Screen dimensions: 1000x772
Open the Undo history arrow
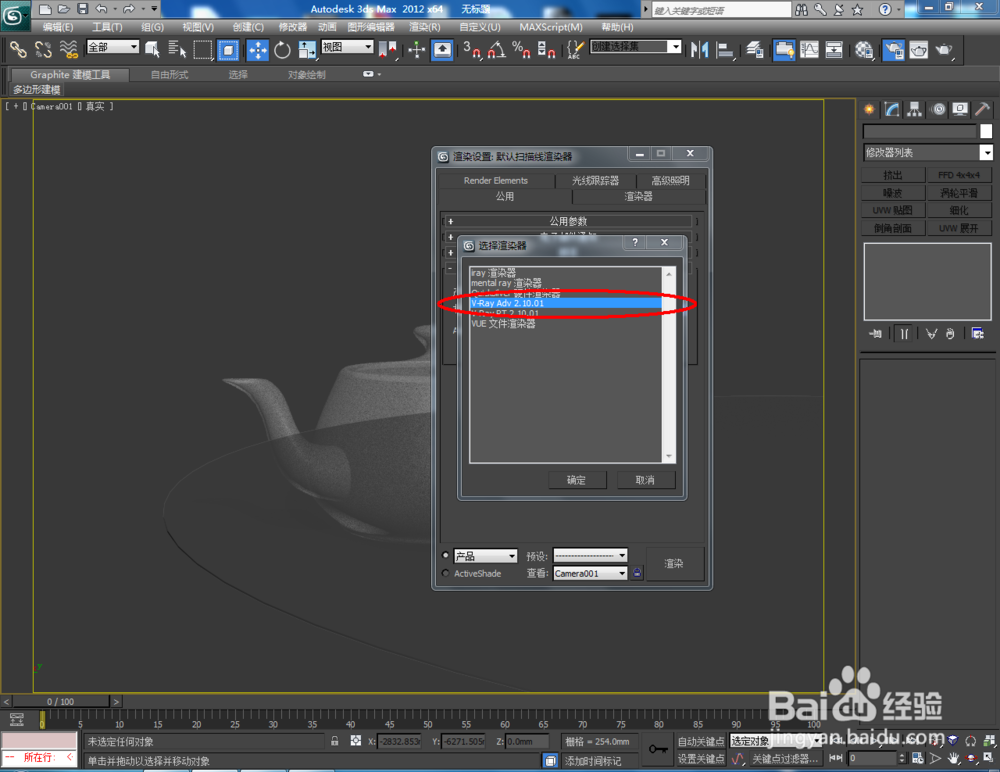pos(116,9)
